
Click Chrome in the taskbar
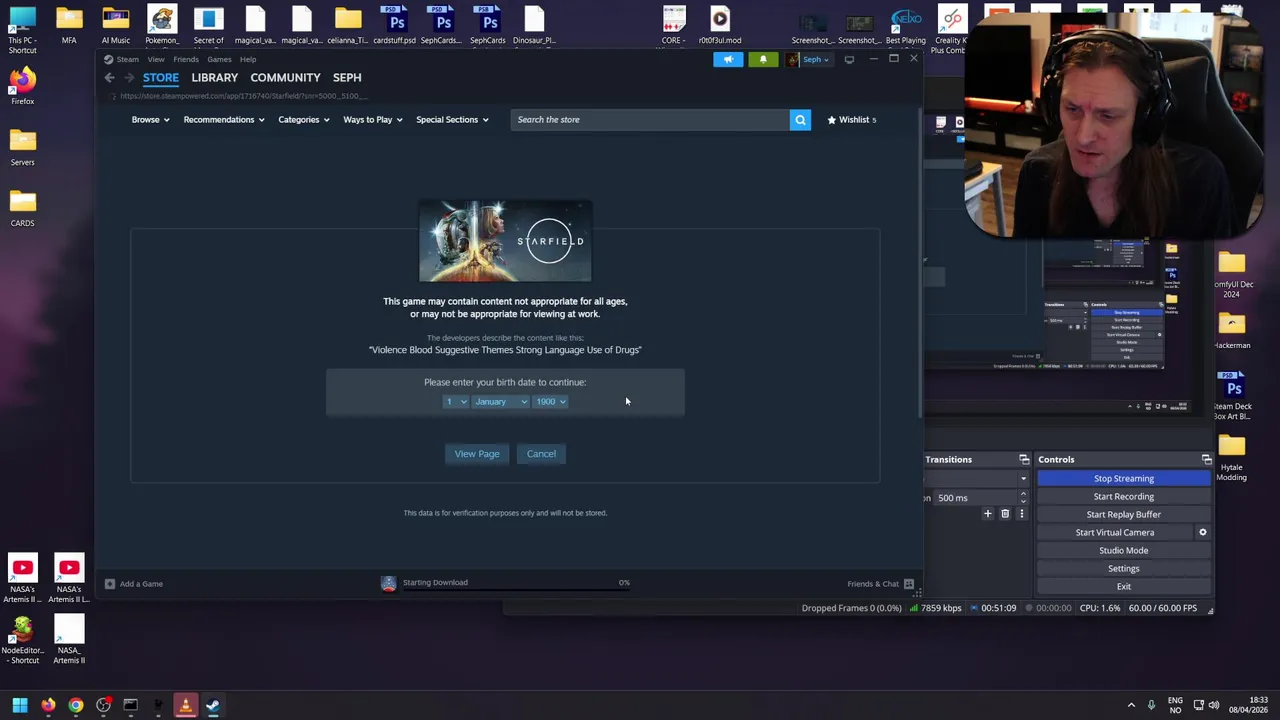pos(76,706)
